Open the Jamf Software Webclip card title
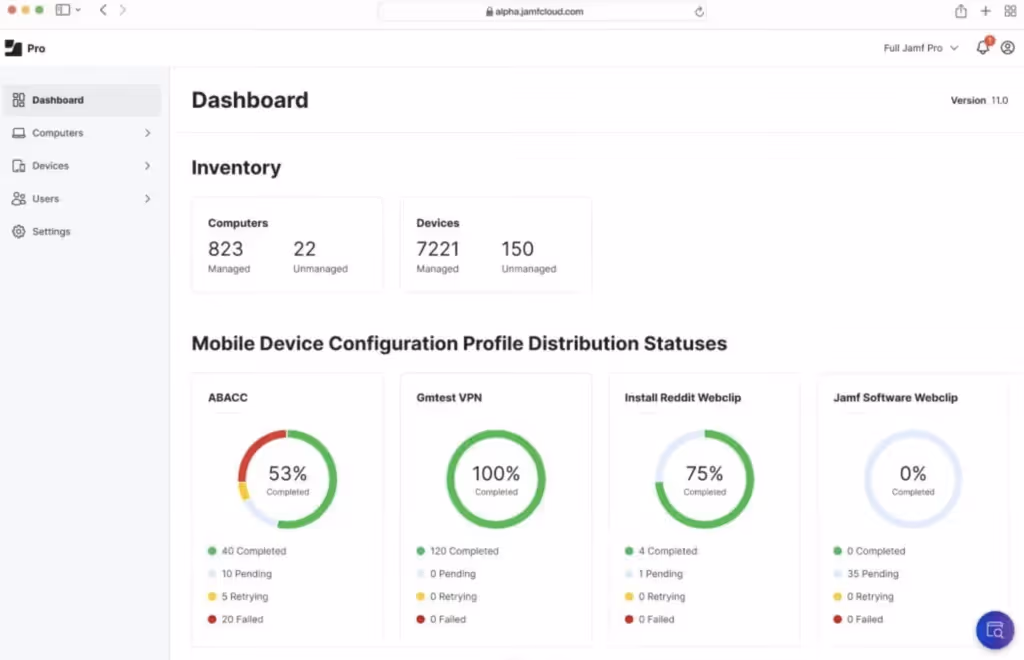 (895, 398)
